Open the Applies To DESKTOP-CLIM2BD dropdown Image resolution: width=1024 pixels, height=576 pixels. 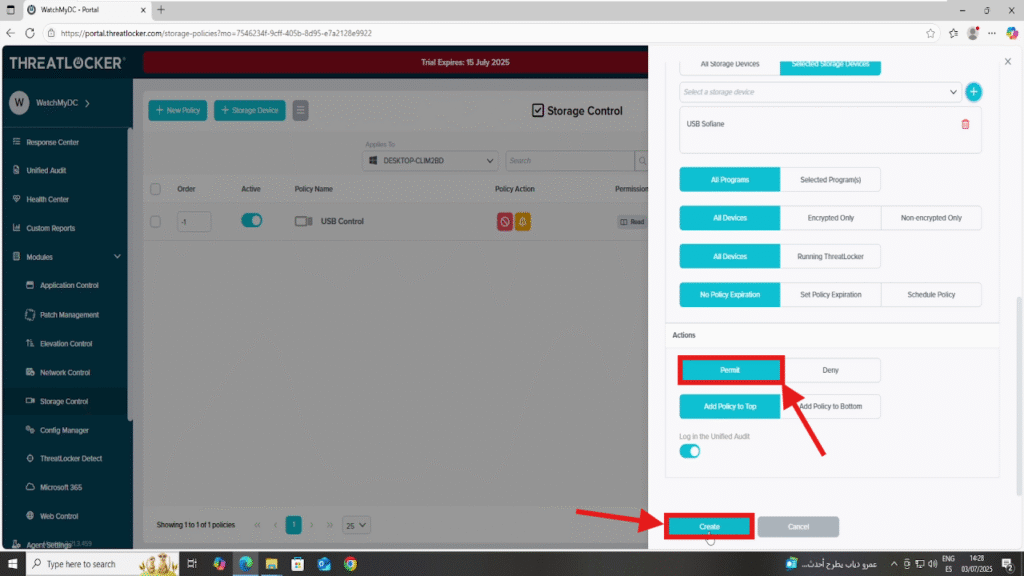[430, 161]
